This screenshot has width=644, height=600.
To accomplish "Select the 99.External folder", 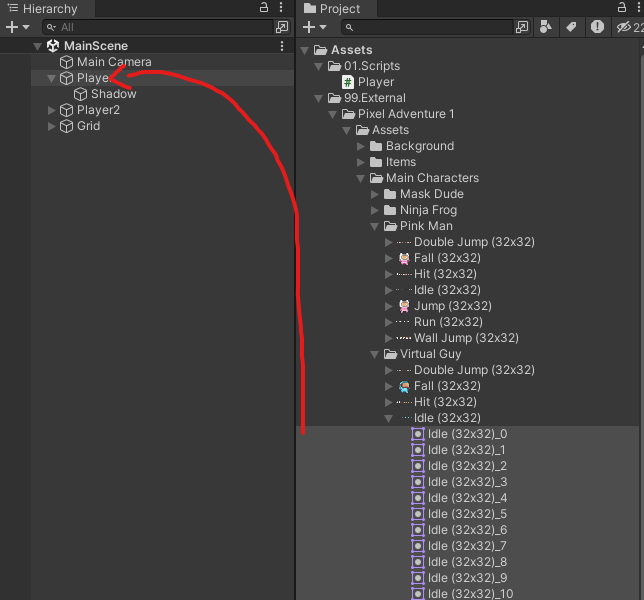I will tap(375, 98).
